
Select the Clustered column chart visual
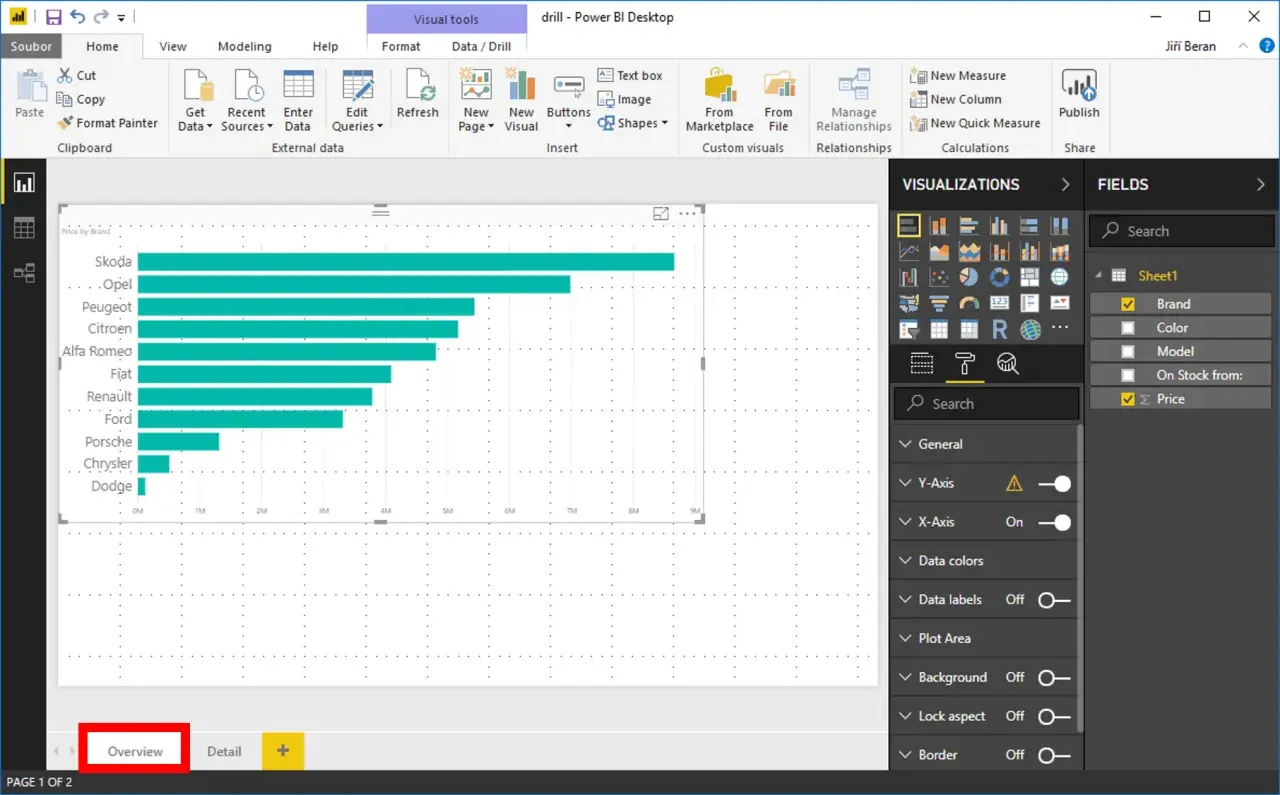click(999, 225)
